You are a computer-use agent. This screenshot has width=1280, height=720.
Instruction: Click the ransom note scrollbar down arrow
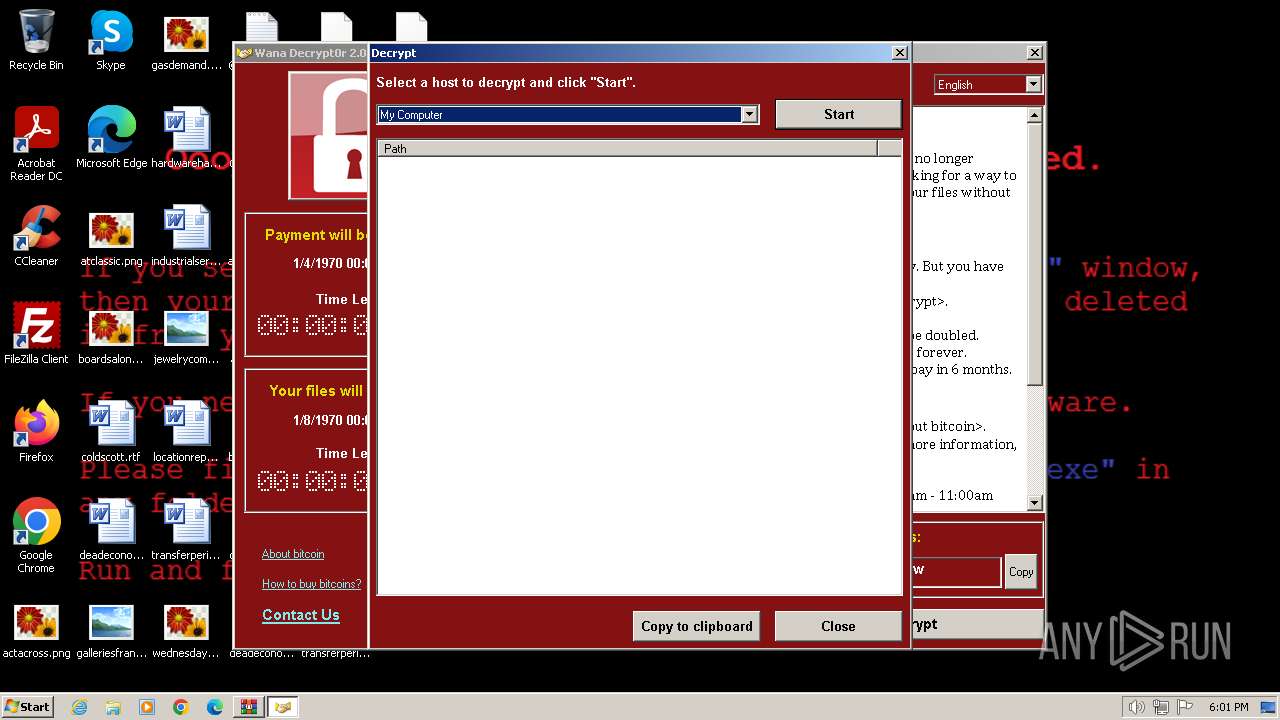pos(1035,502)
